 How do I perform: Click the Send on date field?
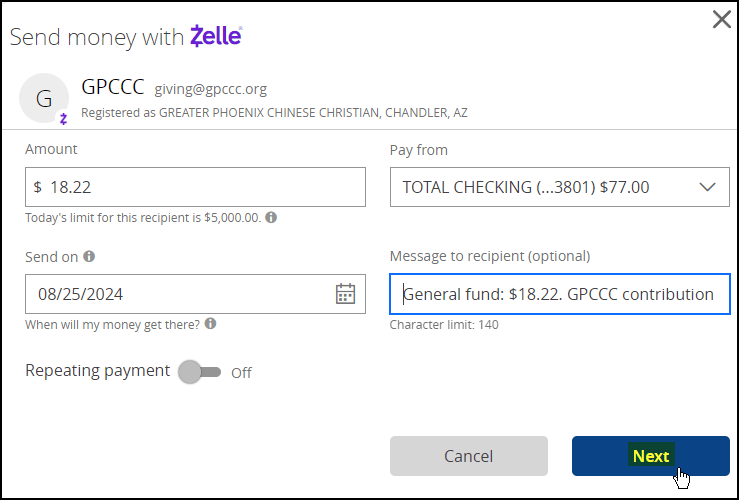(x=195, y=294)
